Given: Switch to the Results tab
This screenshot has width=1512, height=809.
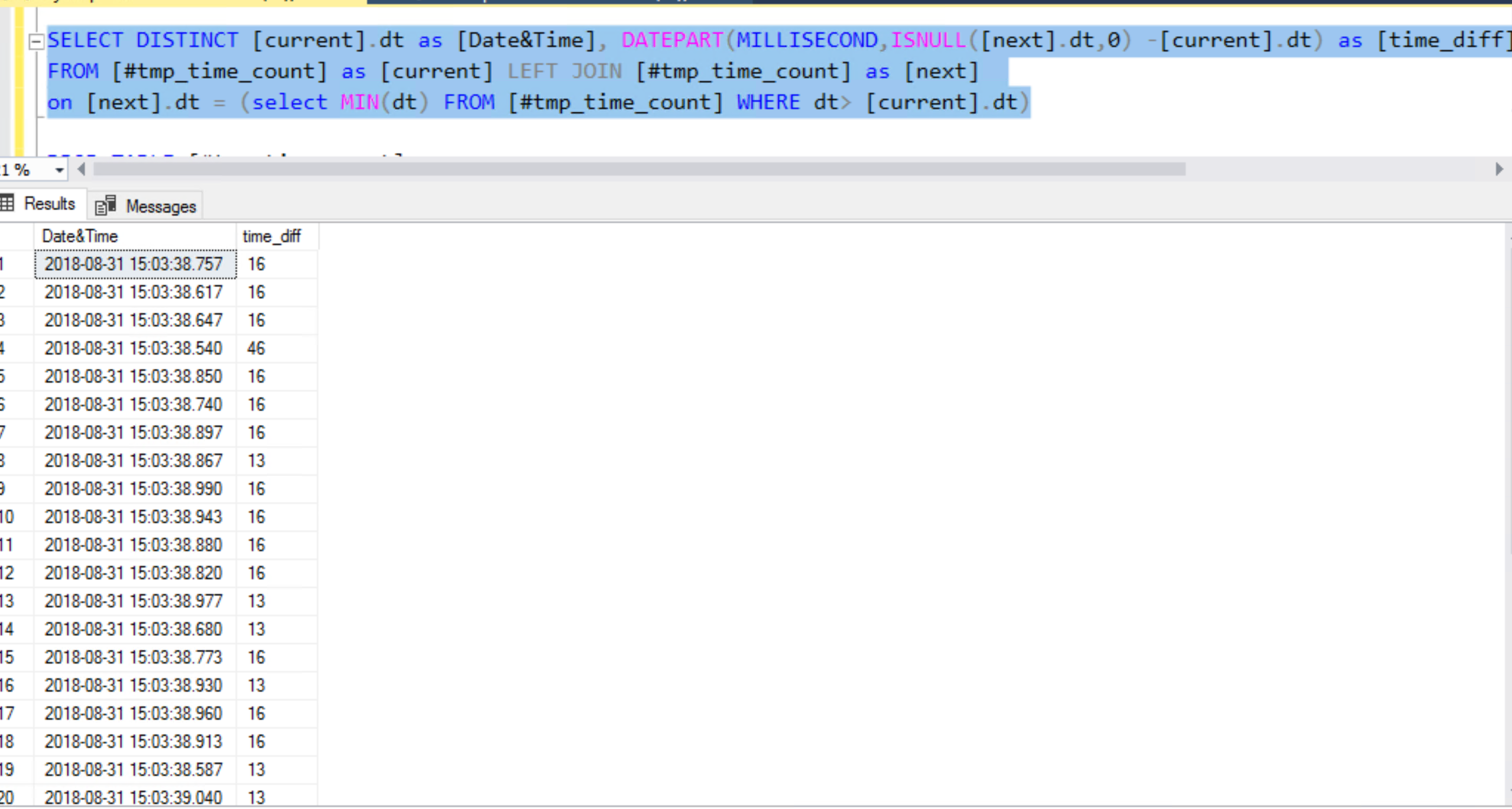Looking at the screenshot, I should (x=49, y=203).
